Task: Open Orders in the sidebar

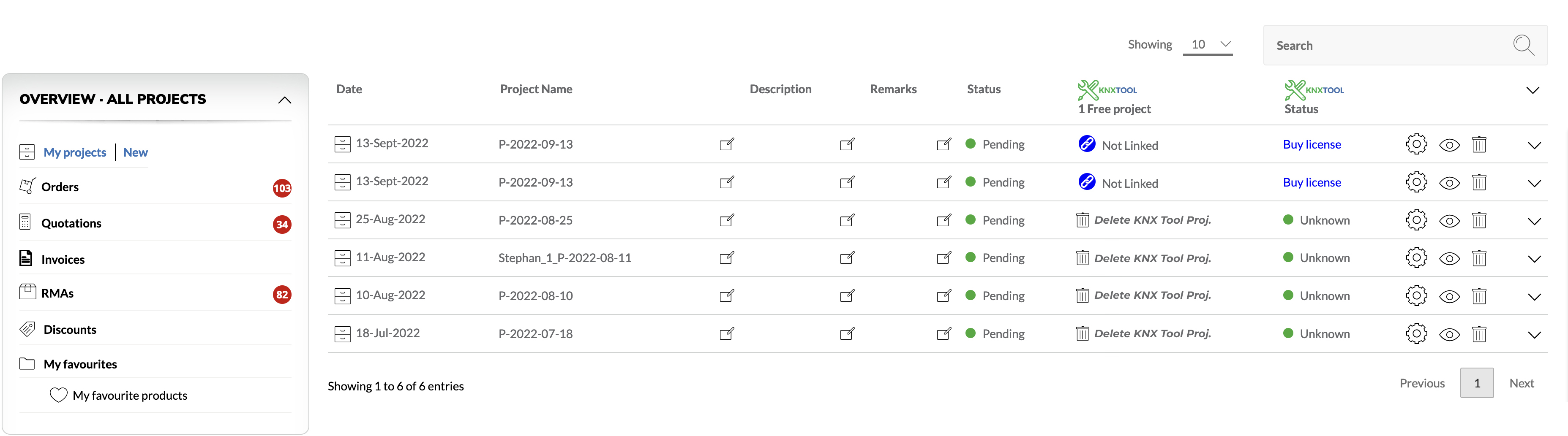Action: point(60,187)
